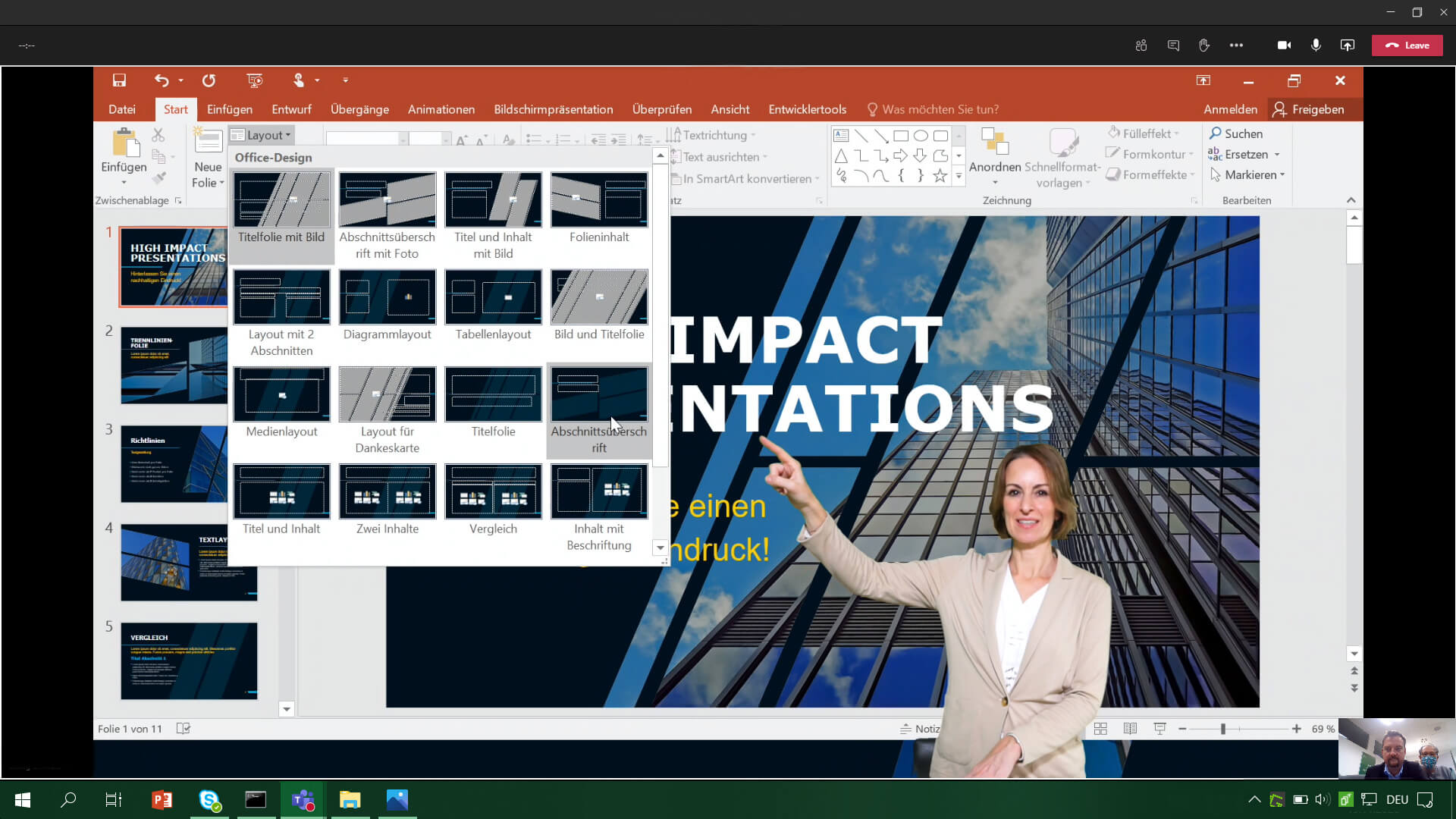The height and width of the screenshot is (819, 1456).
Task: Raise hand in Teams meeting
Action: coord(1204,45)
